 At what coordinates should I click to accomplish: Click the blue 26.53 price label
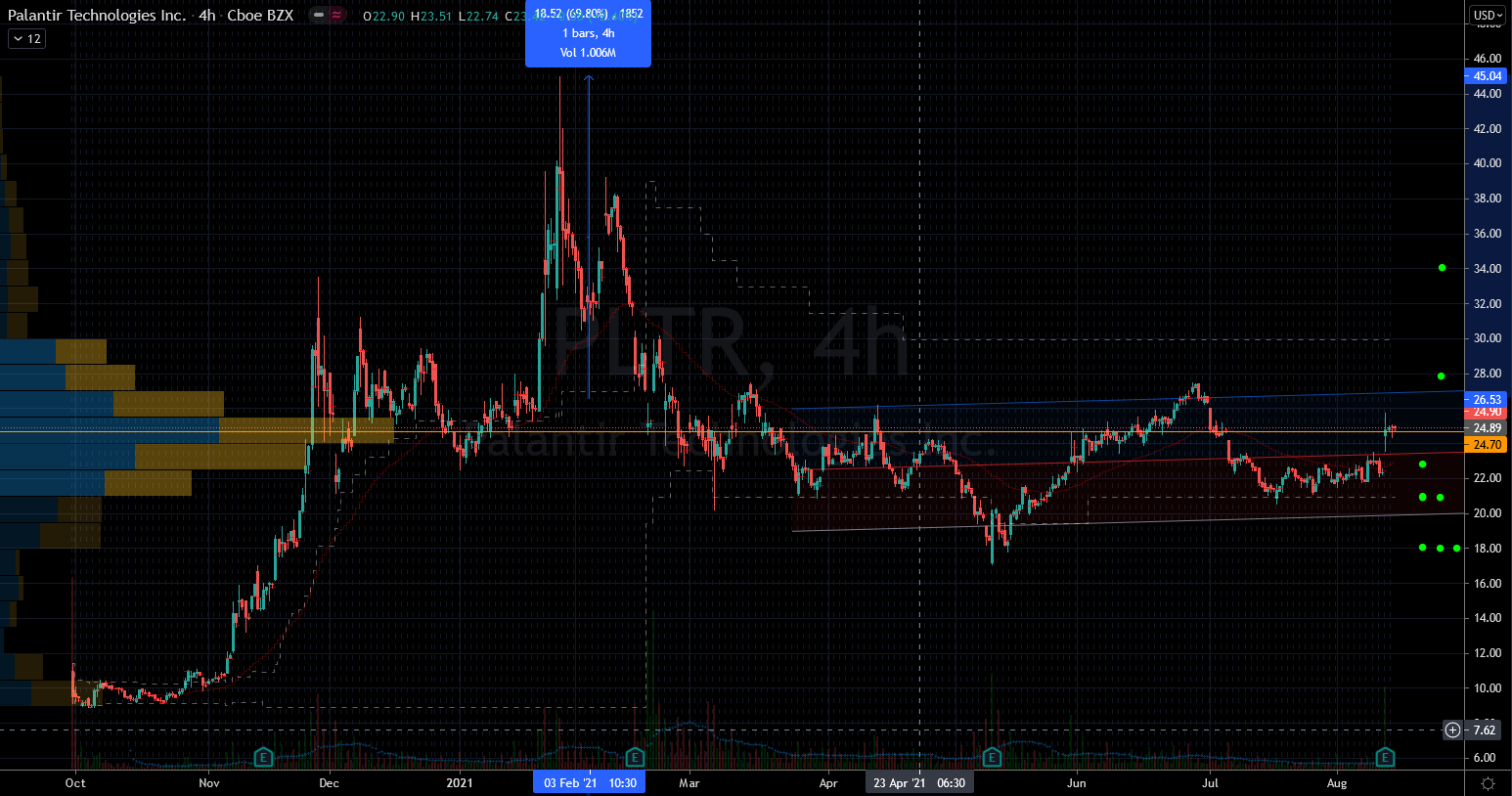[x=1487, y=399]
